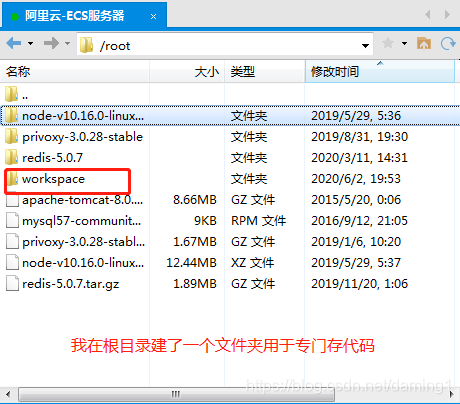Click the 2016/9/12, 21:05 date cell
This screenshot has width=460, height=404.
[359, 221]
